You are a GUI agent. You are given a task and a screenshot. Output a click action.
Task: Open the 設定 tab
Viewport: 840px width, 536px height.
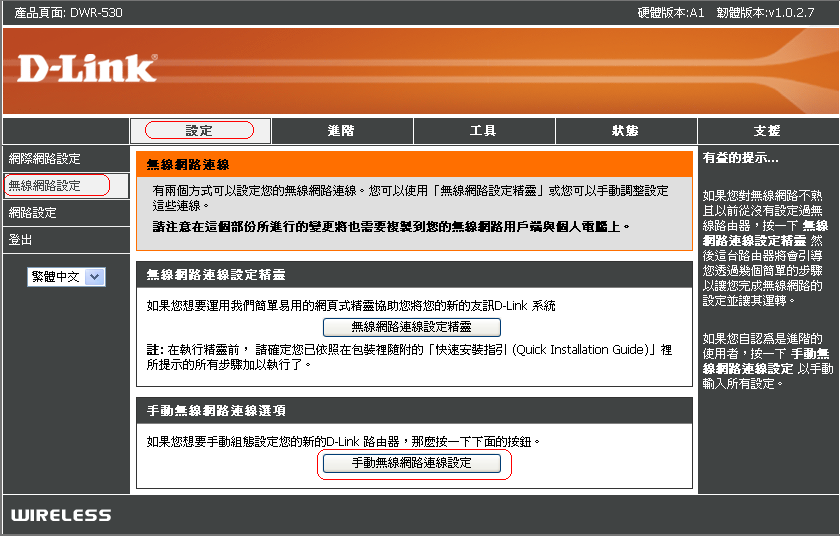point(200,131)
